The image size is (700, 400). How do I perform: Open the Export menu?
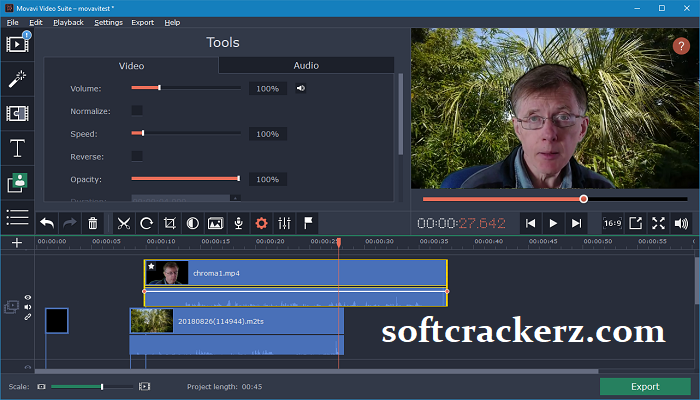142,22
